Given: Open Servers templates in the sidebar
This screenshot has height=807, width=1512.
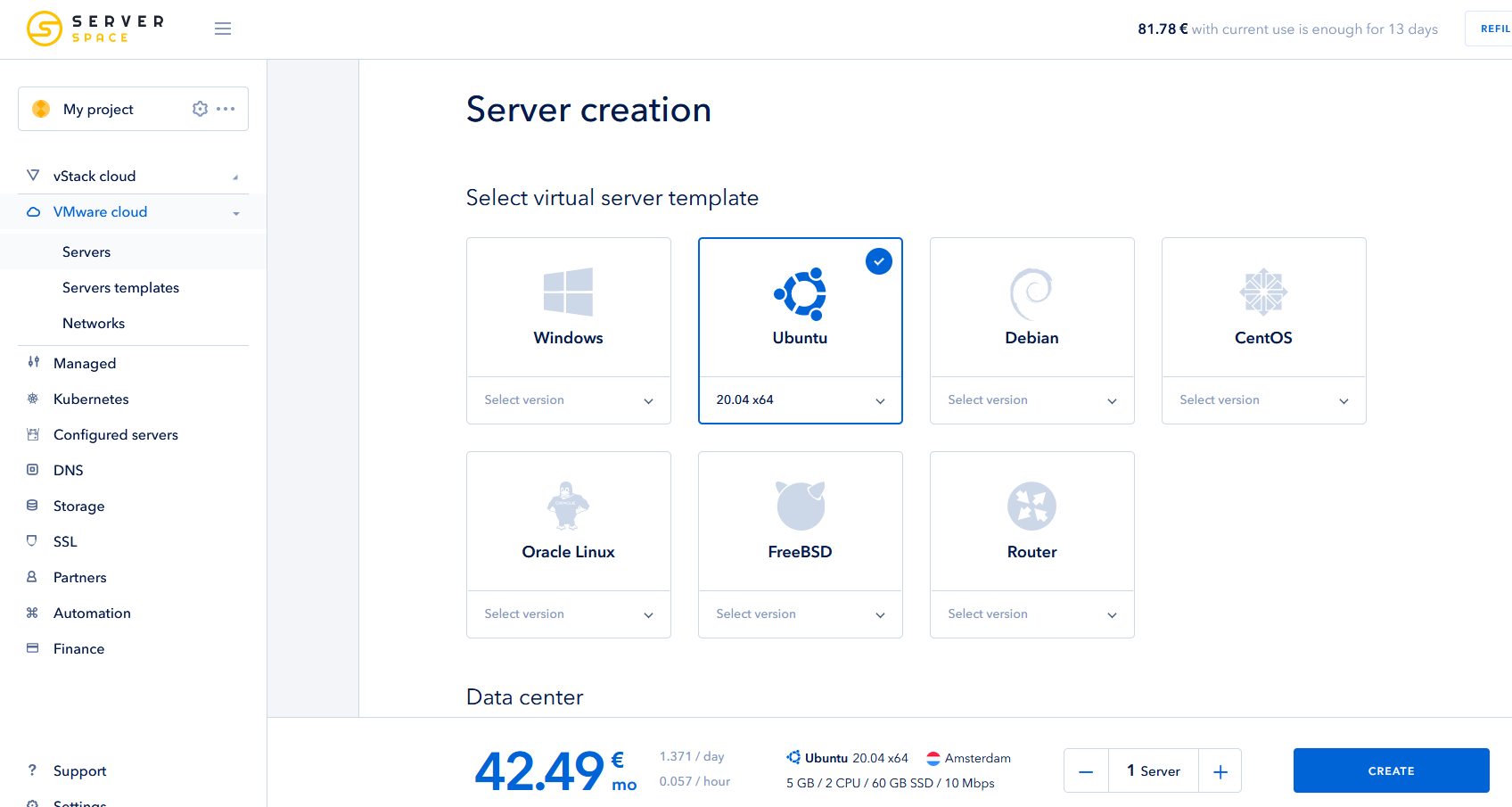Looking at the screenshot, I should (120, 287).
